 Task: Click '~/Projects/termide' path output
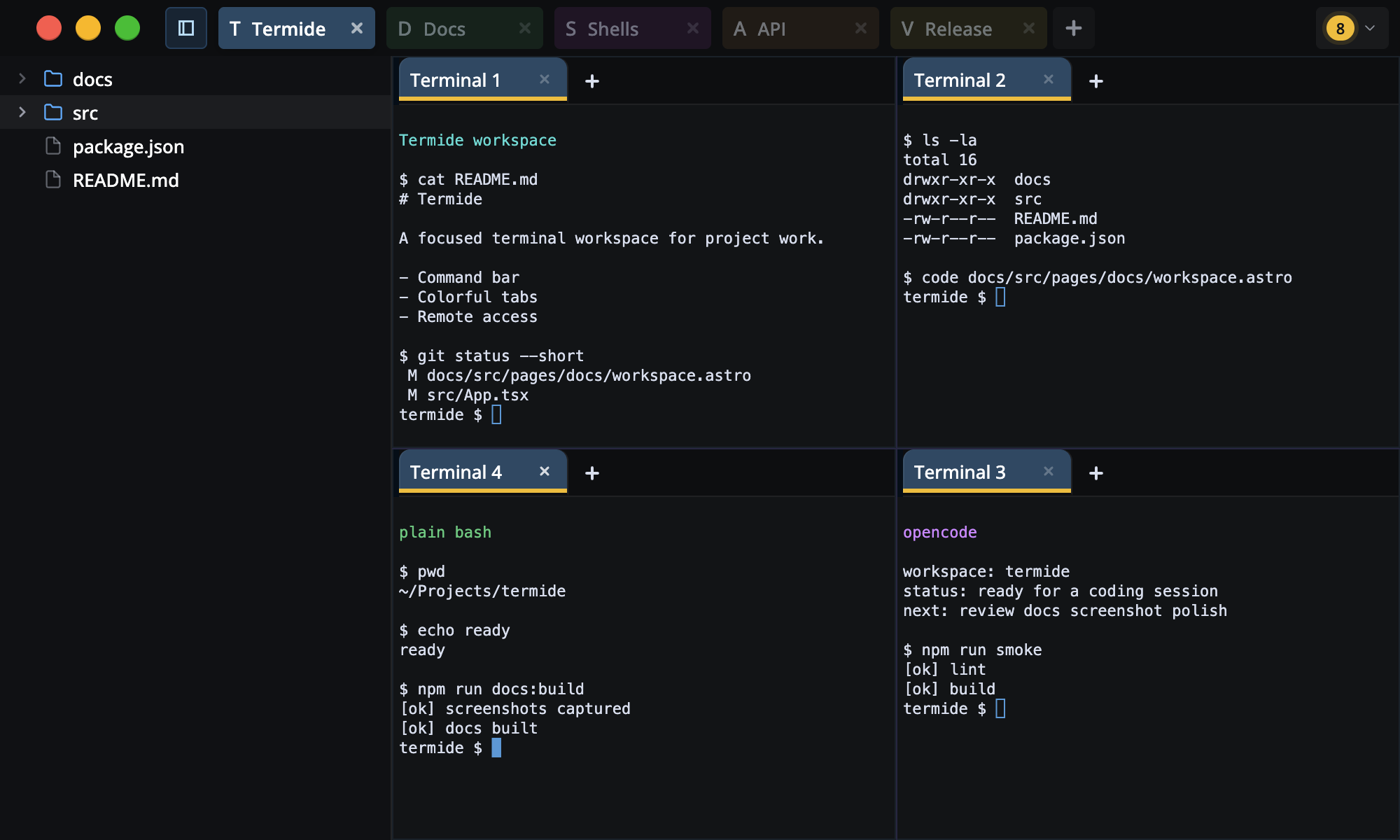482,591
